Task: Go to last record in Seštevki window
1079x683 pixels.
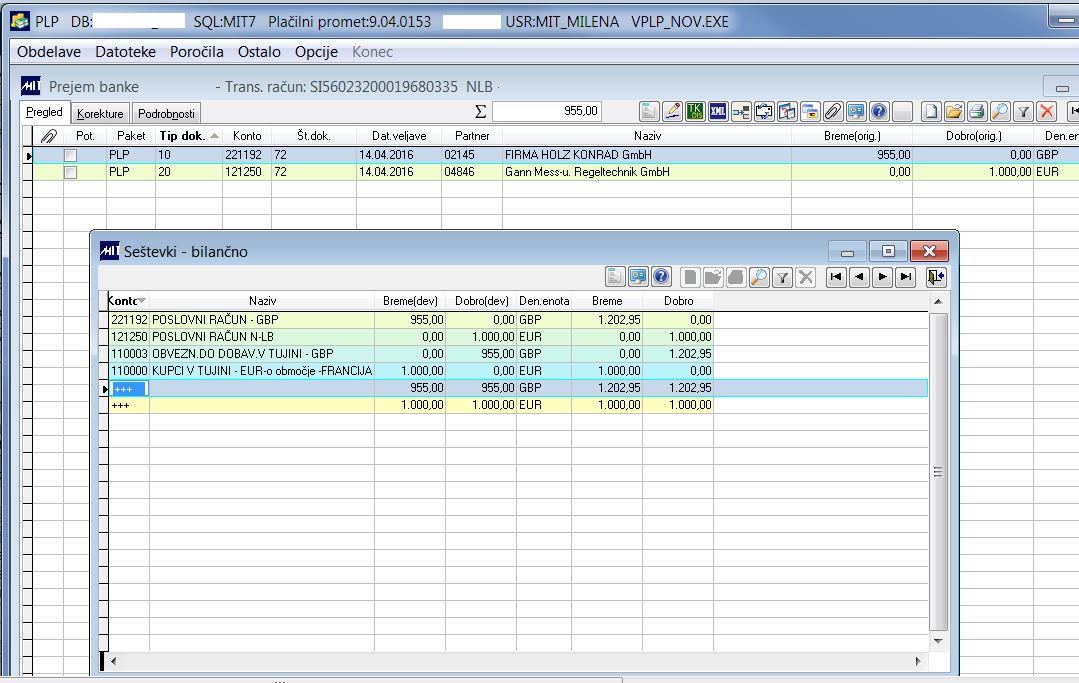Action: (906, 277)
